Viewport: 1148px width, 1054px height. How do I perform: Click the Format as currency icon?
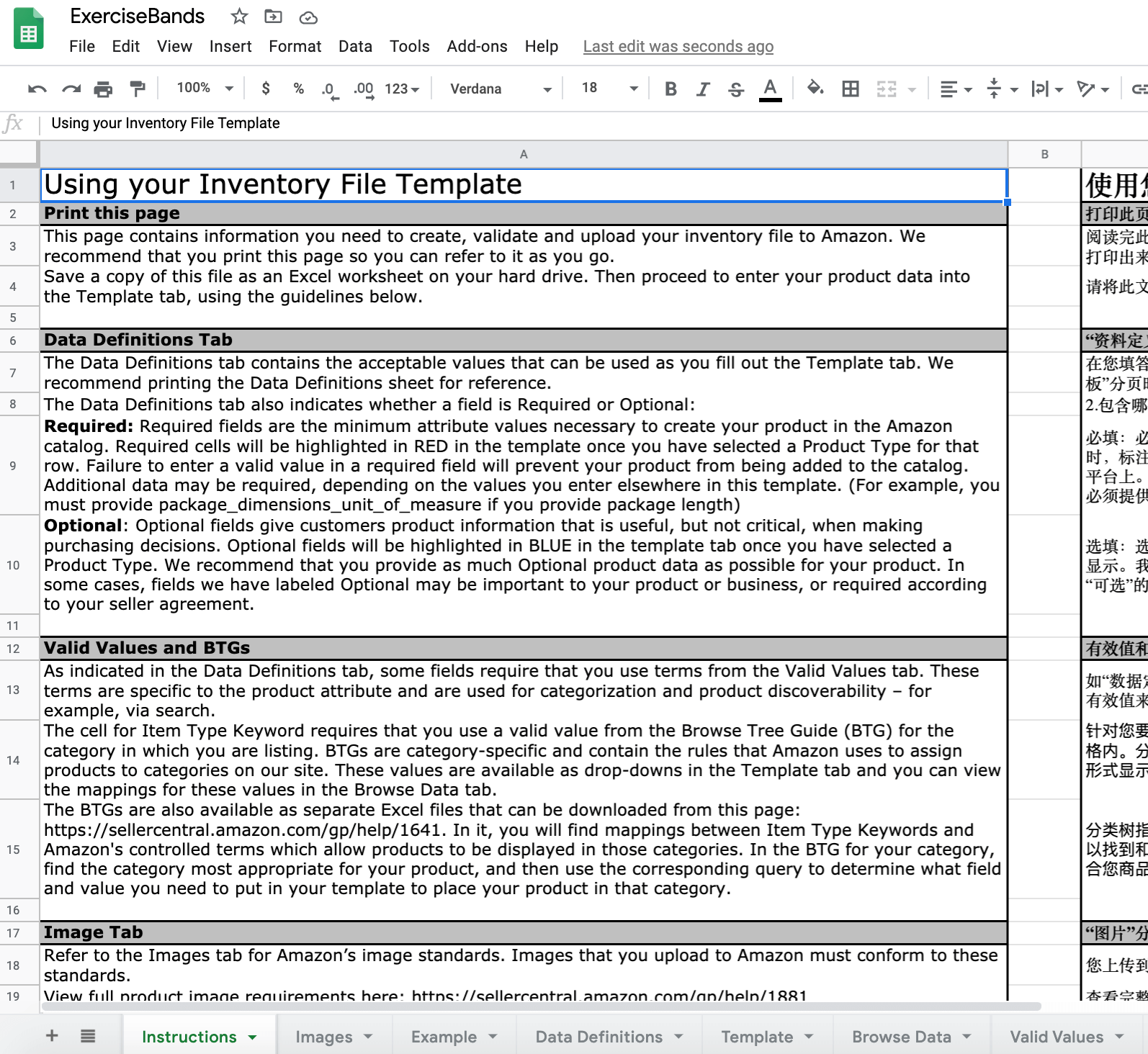(x=266, y=89)
